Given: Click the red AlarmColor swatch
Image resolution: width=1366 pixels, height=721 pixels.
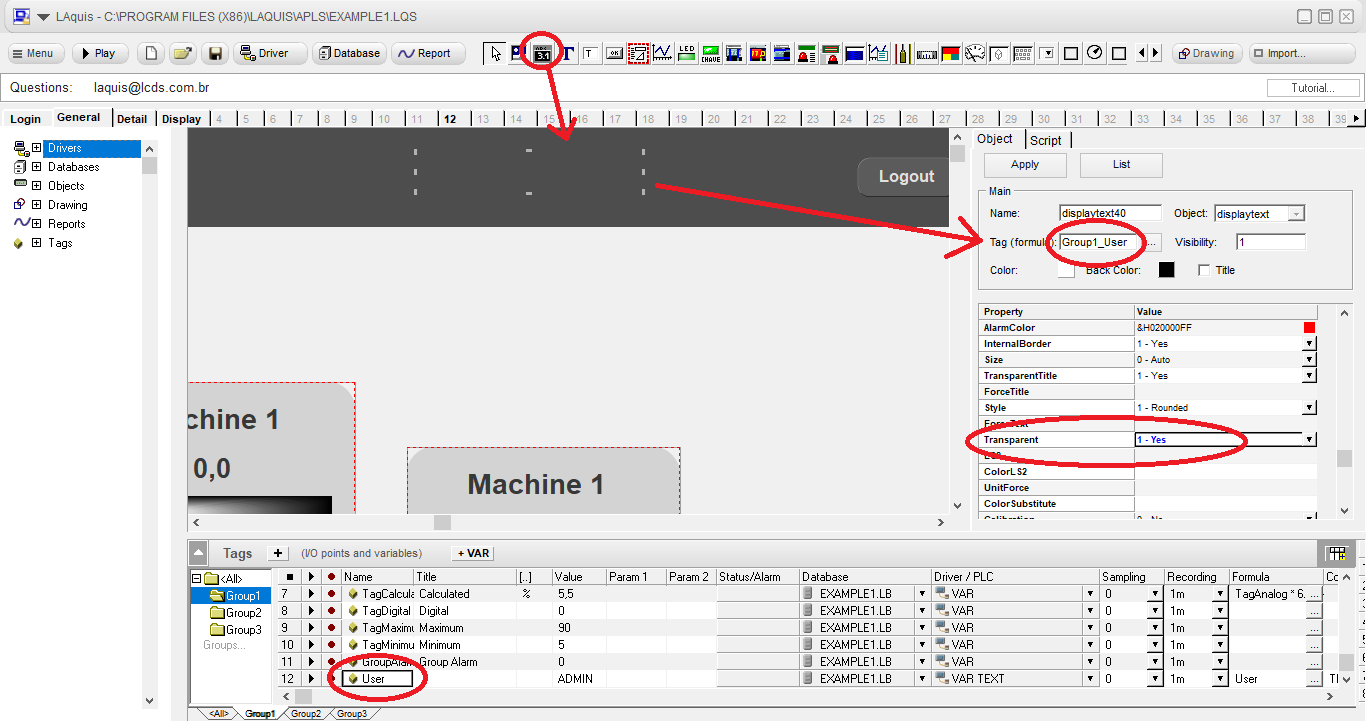Looking at the screenshot, I should [x=1309, y=328].
